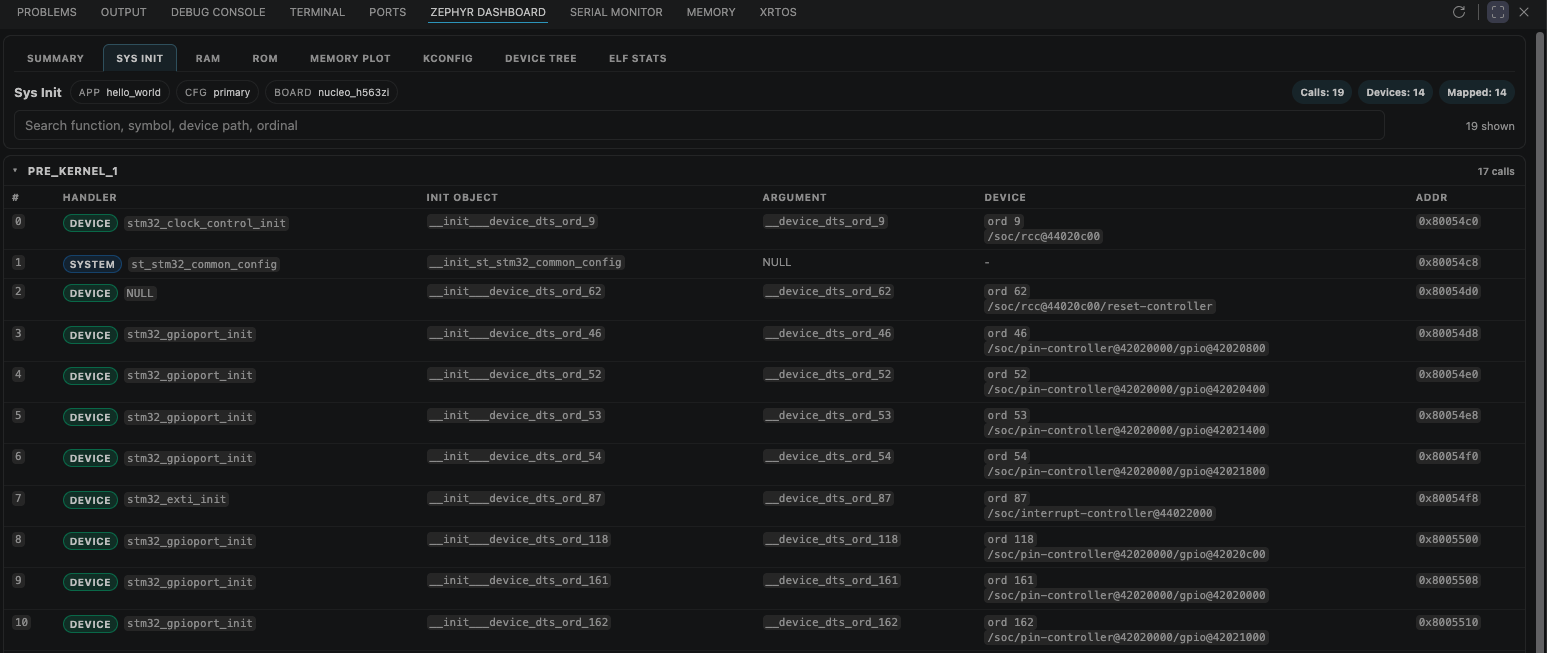Viewport: 1547px width, 653px height.
Task: Click device path /soc/rcc@44020c00/reset-controller
Action: (1100, 306)
